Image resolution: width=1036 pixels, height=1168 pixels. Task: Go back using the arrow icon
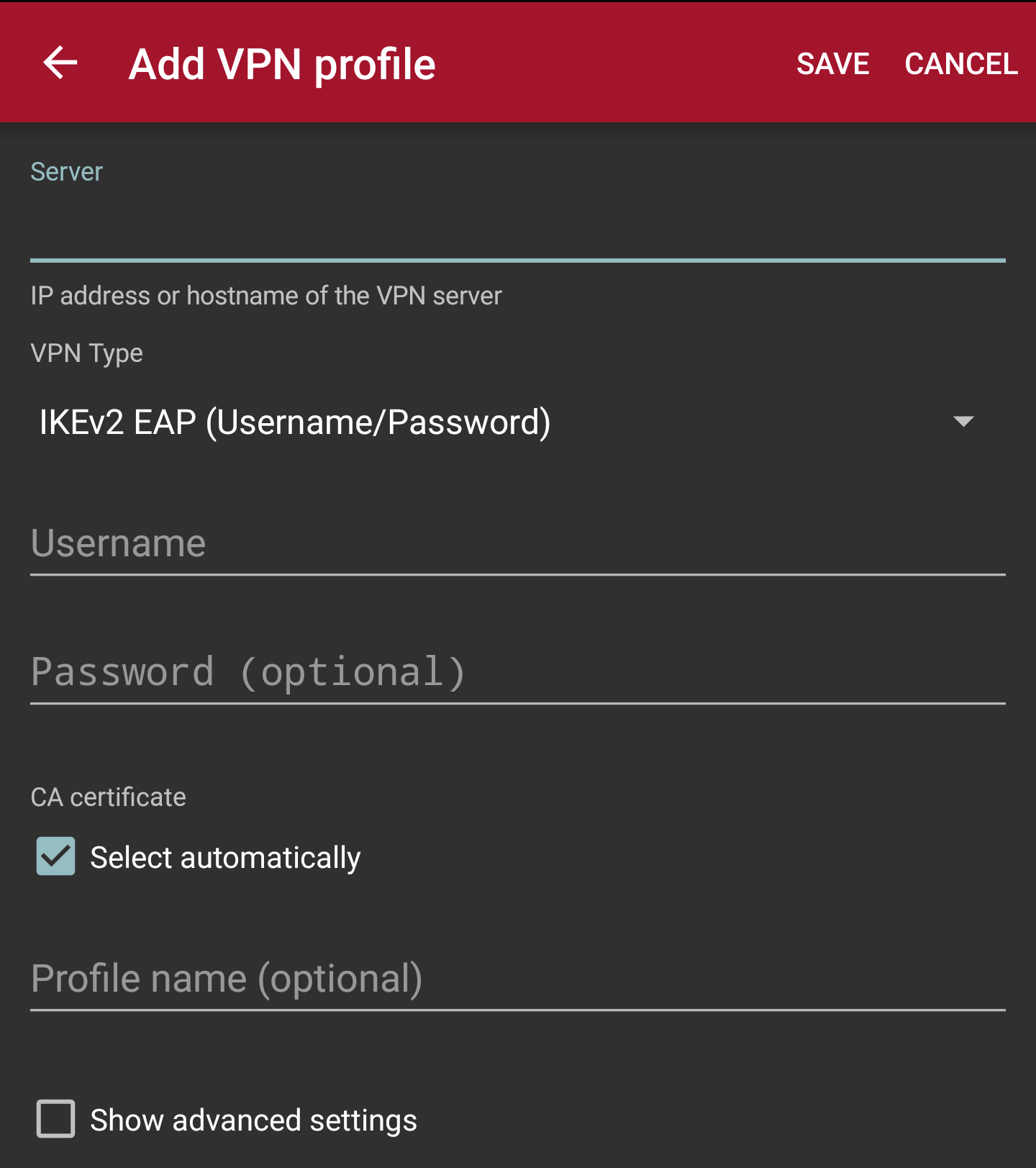click(60, 63)
